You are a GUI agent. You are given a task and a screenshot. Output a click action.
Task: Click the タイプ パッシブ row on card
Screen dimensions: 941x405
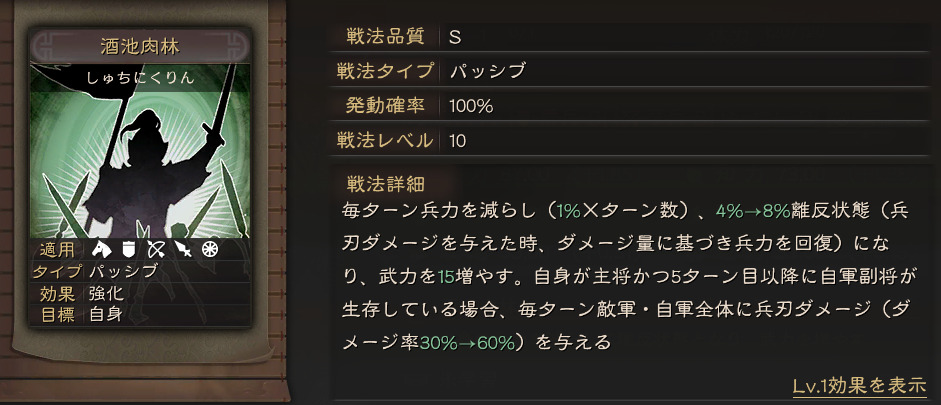pyautogui.click(x=140, y=271)
